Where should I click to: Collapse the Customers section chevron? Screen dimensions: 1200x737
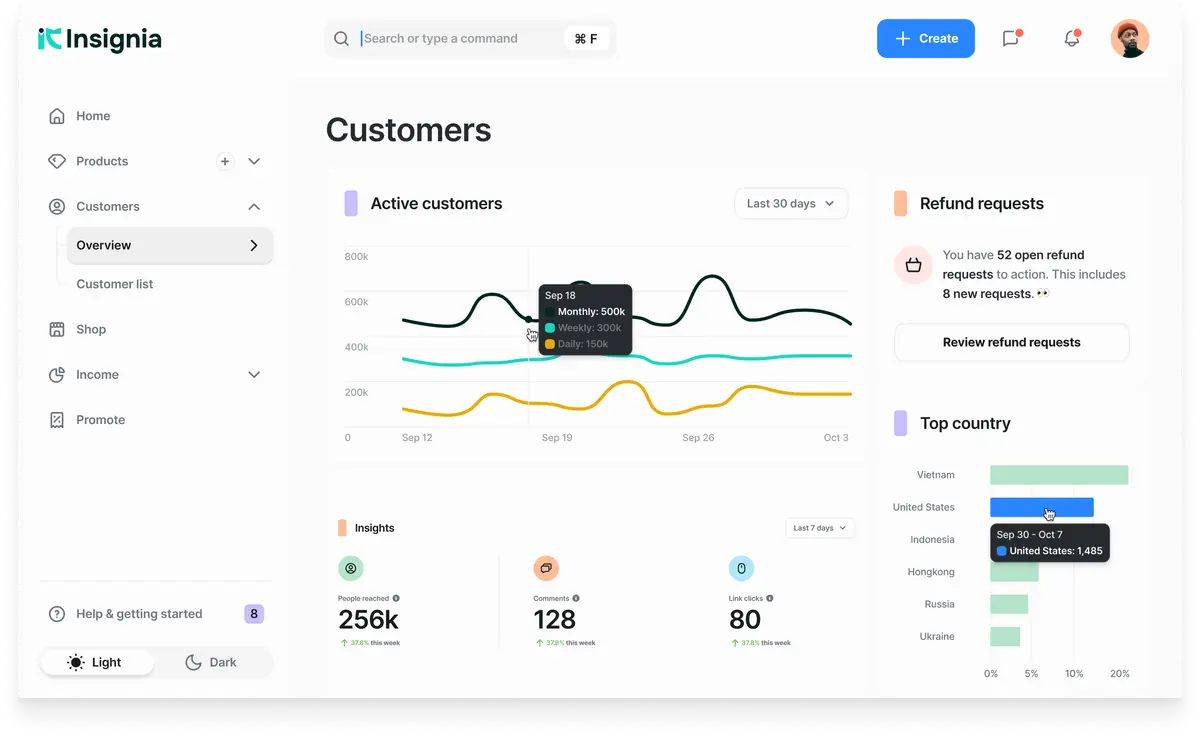click(x=254, y=207)
